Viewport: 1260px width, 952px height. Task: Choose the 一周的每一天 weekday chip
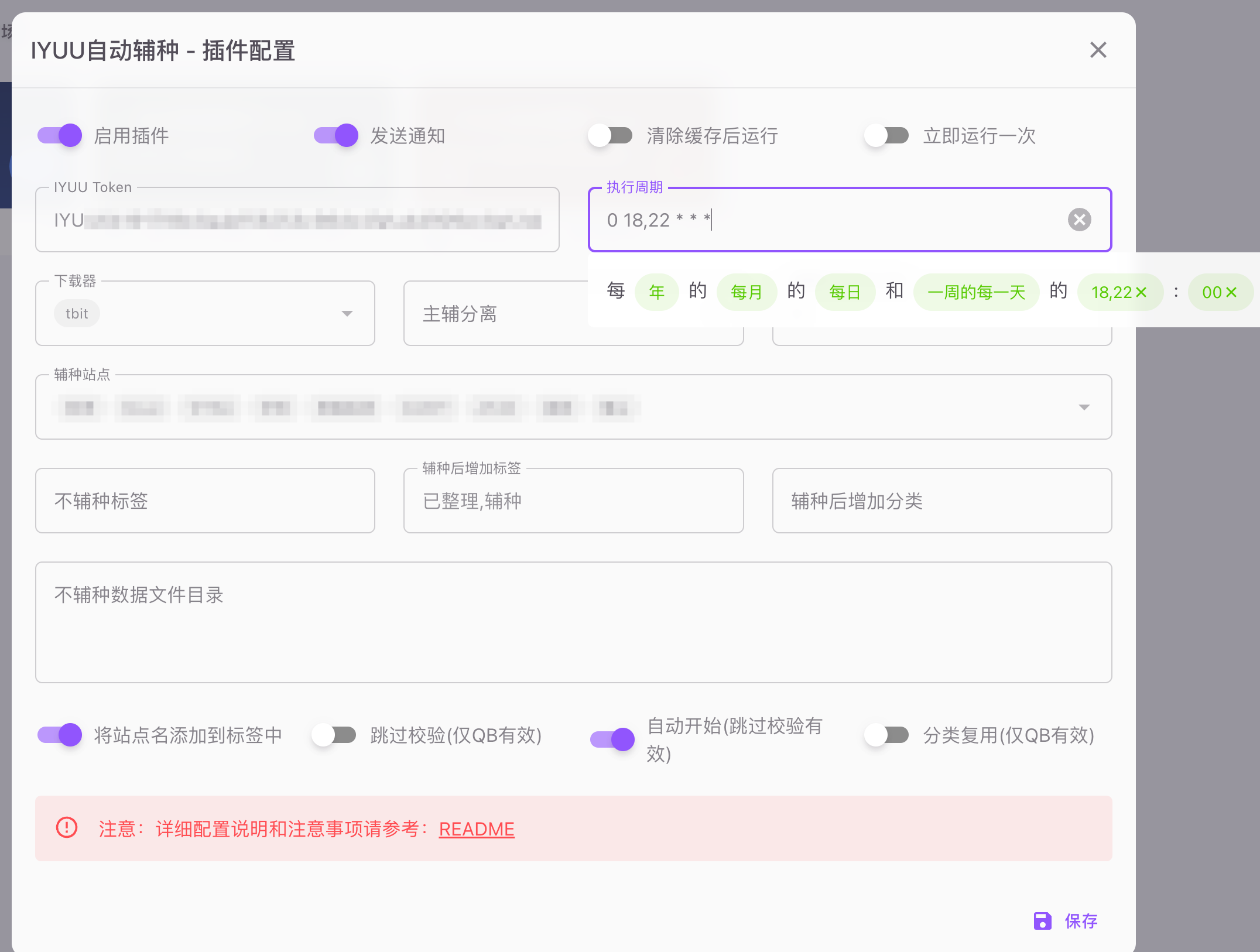coord(976,292)
